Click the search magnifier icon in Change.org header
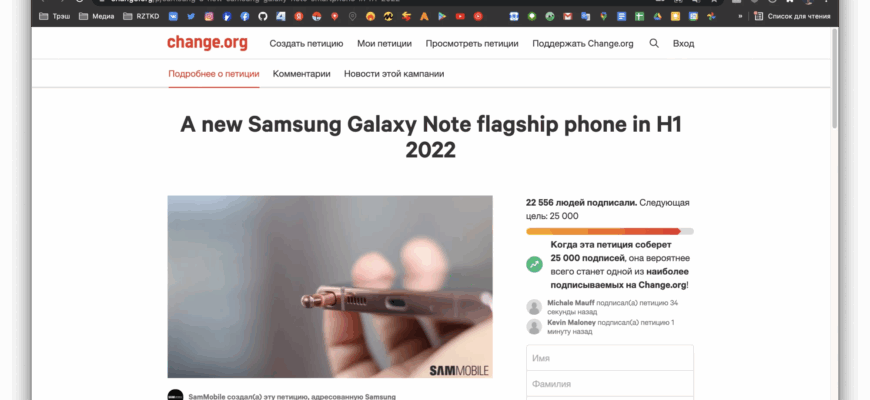This screenshot has width=870, height=400. pos(654,43)
